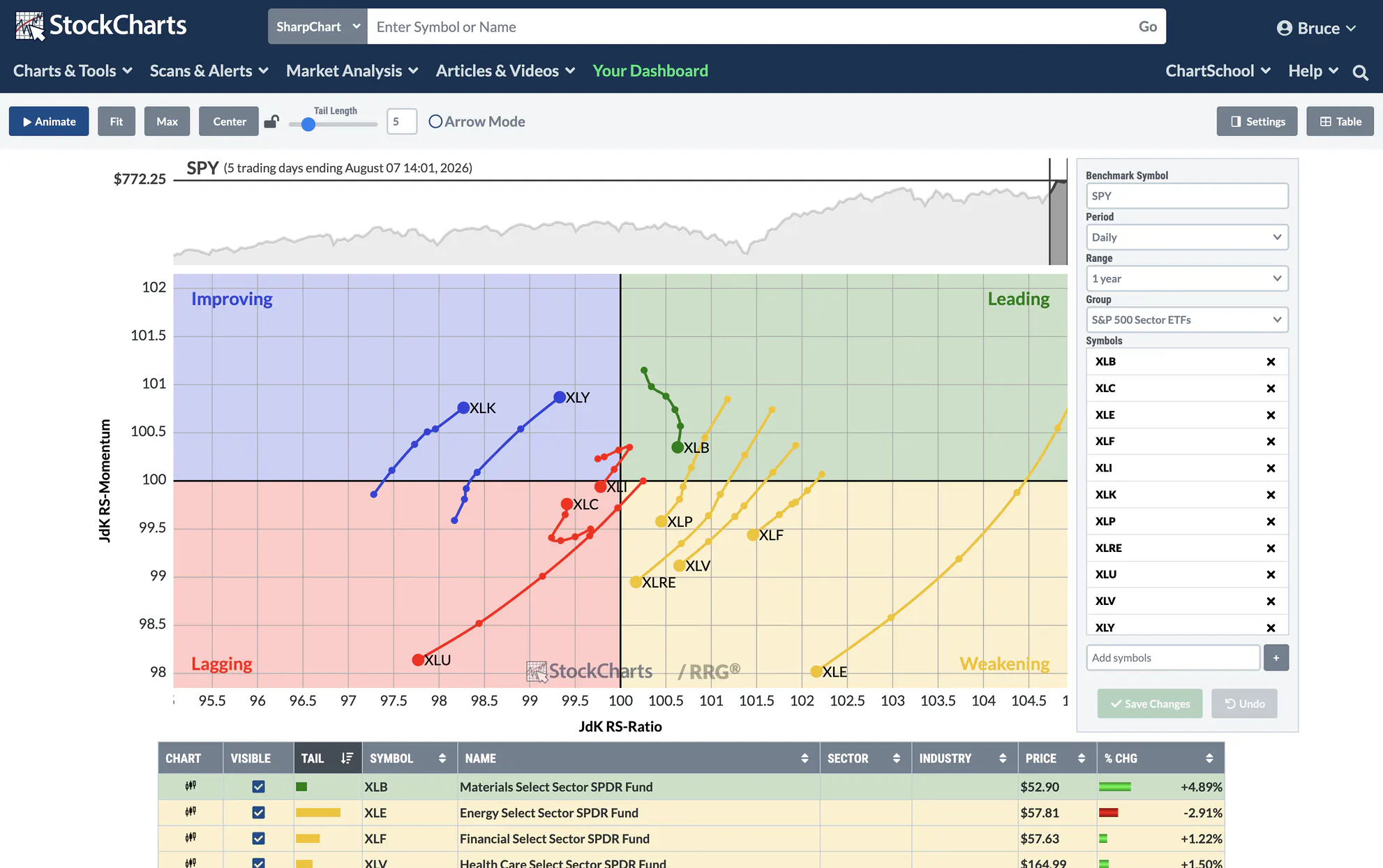The image size is (1383, 868).
Task: Open the Settings panel button
Action: 1257,121
